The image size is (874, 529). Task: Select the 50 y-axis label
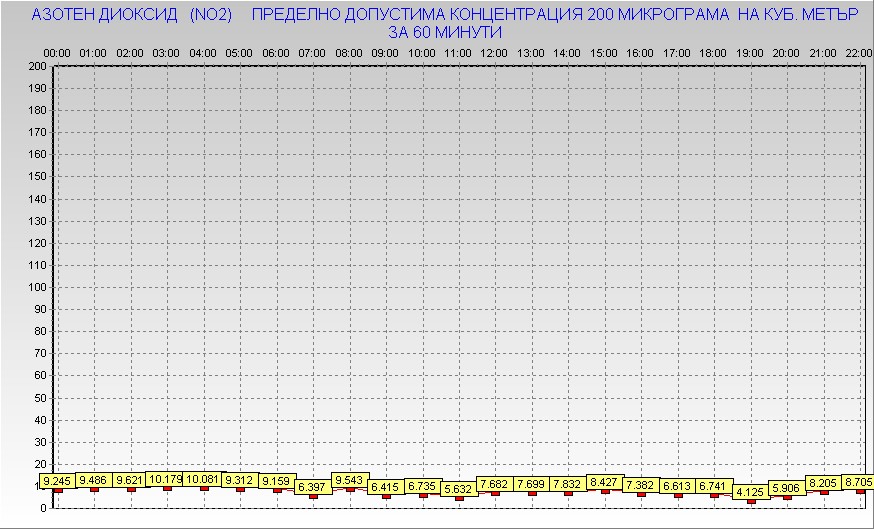click(x=41, y=398)
